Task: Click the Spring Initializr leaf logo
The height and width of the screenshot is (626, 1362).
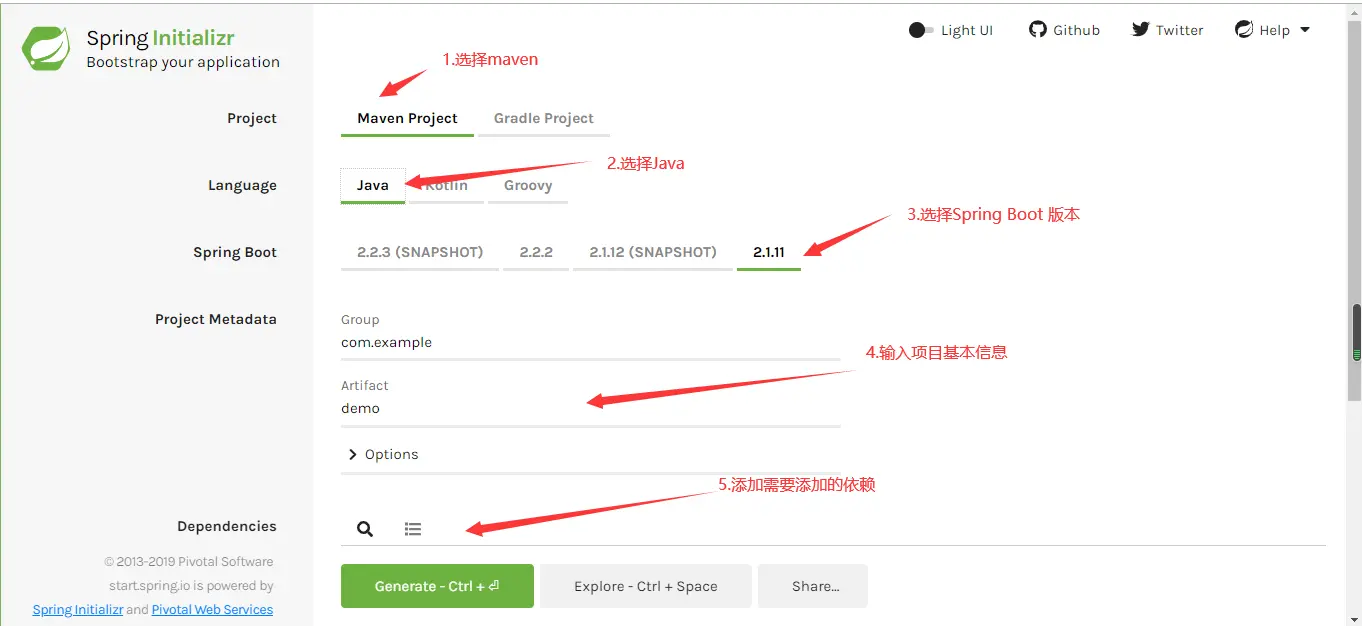Action: (x=47, y=49)
